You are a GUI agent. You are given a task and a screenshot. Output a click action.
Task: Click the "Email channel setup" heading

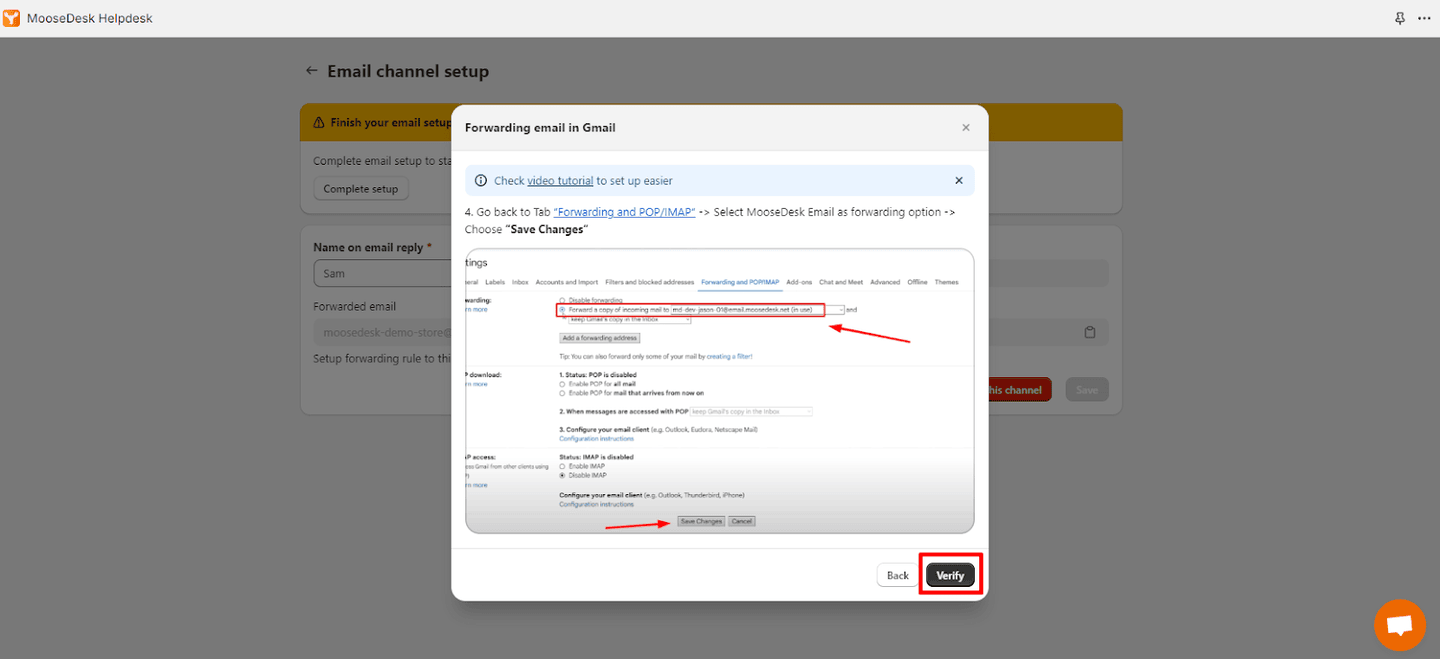click(408, 71)
